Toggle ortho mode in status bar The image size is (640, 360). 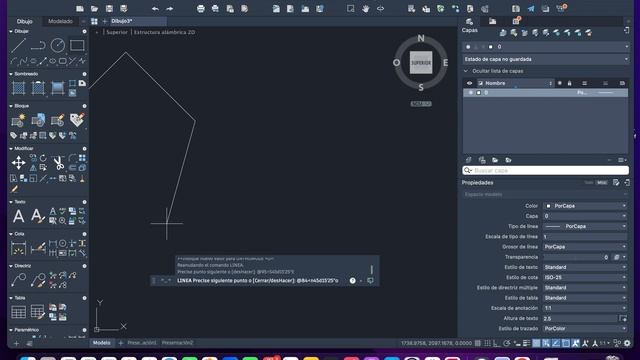497,343
